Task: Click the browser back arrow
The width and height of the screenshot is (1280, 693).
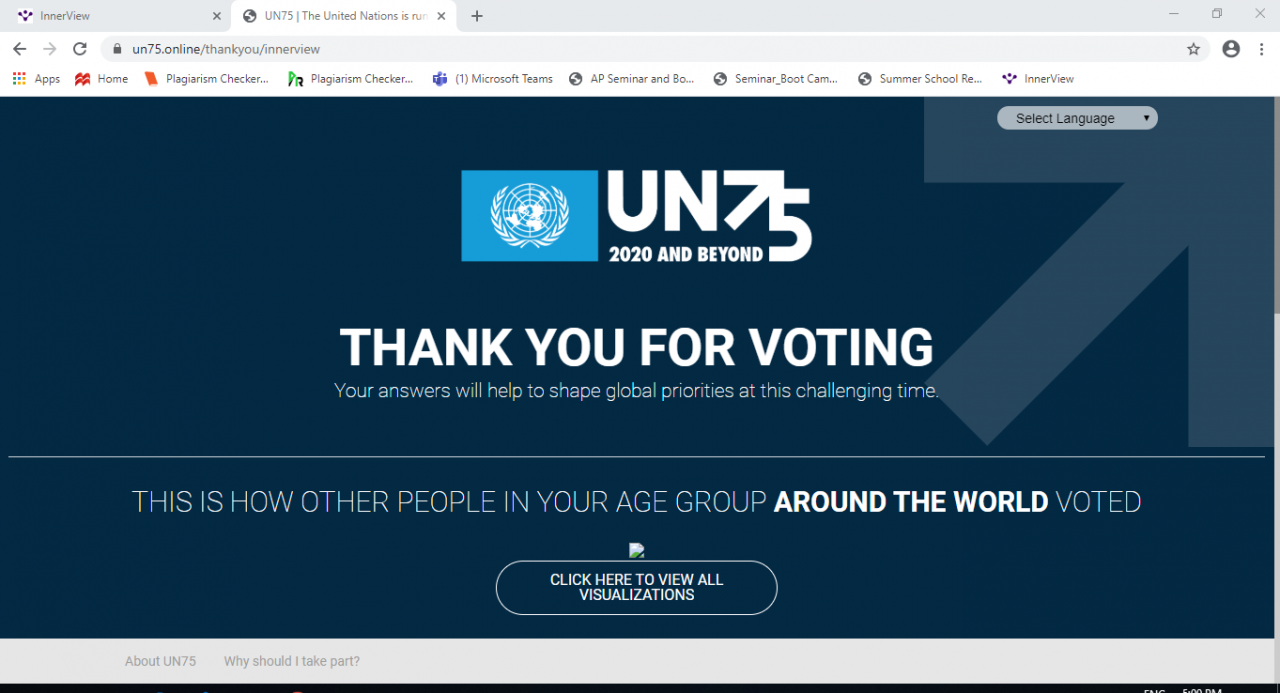Action: coord(19,48)
